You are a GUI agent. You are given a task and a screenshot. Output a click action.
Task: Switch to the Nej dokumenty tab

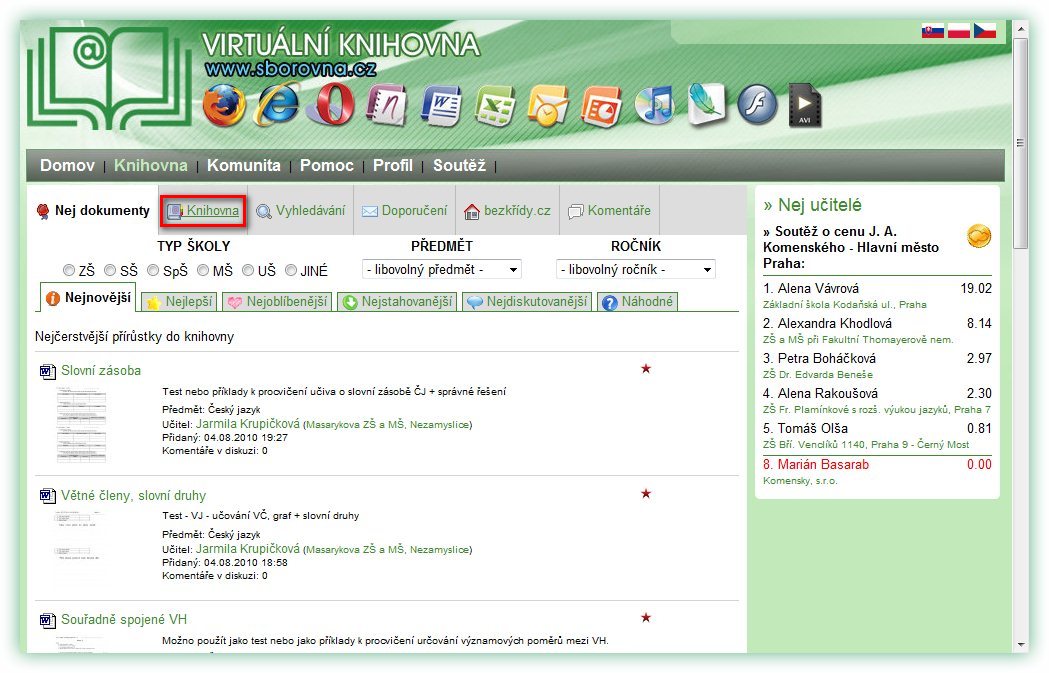93,211
